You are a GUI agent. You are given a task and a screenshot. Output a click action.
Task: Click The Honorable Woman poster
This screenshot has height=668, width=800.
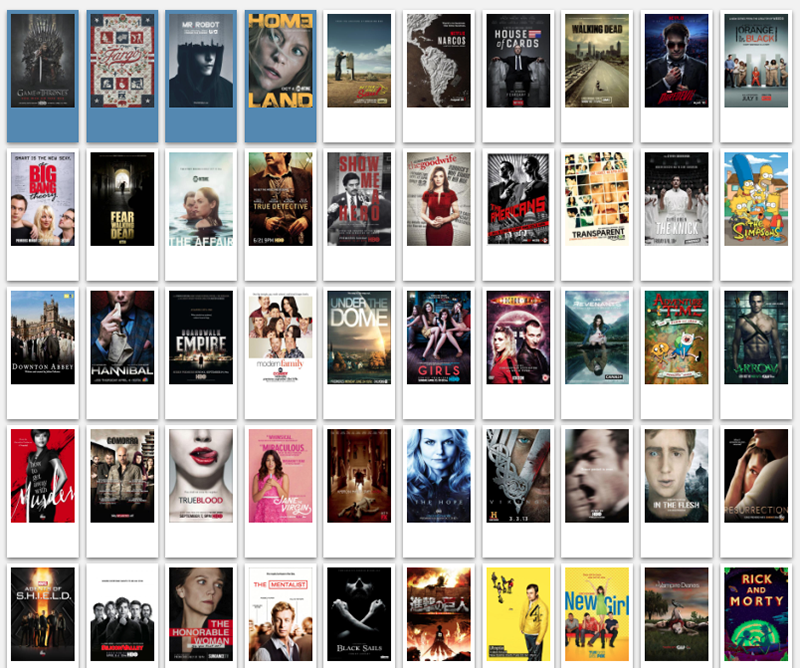click(201, 614)
